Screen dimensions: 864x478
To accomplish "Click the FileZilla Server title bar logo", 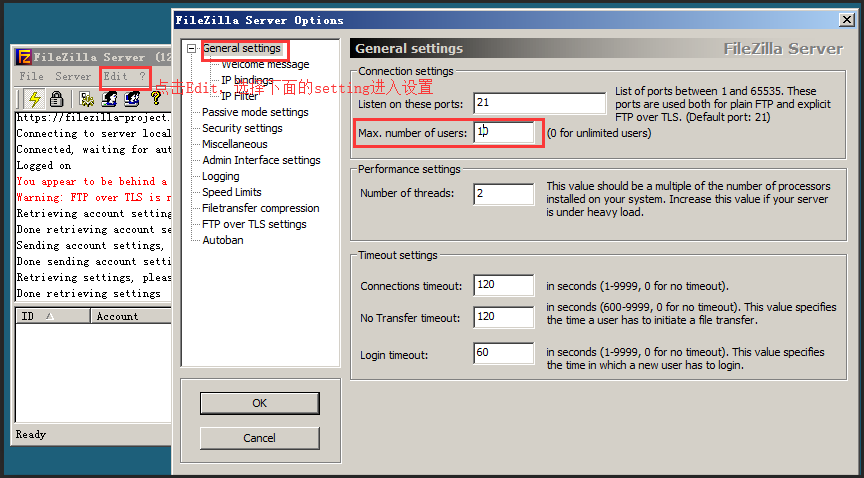I will (x=24, y=57).
